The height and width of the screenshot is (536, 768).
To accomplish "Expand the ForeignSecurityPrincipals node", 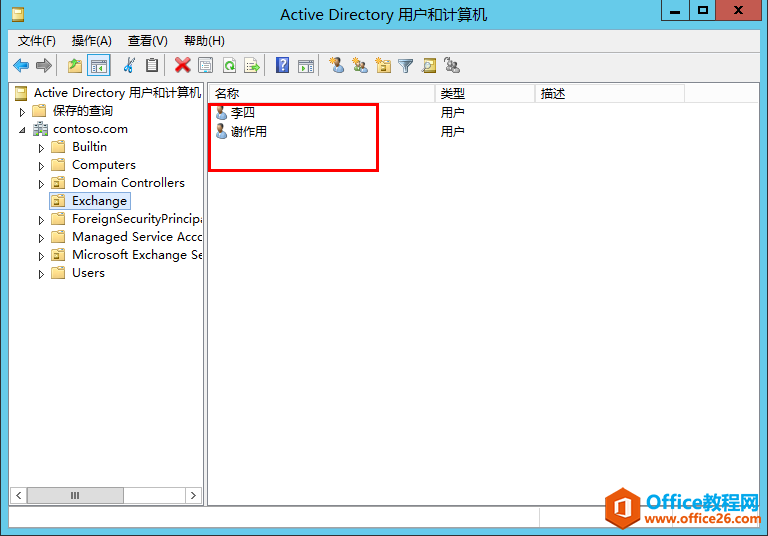I will pyautogui.click(x=41, y=220).
